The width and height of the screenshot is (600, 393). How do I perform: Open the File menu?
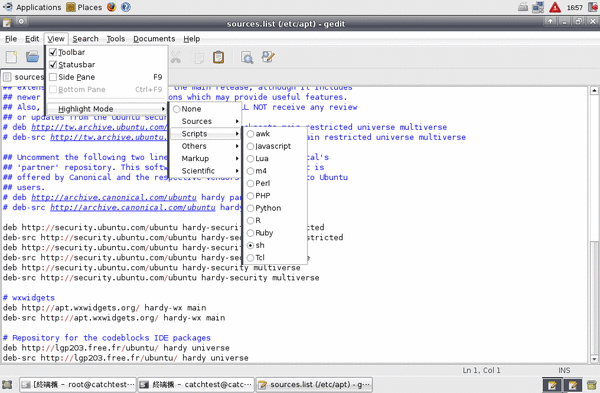[11, 39]
